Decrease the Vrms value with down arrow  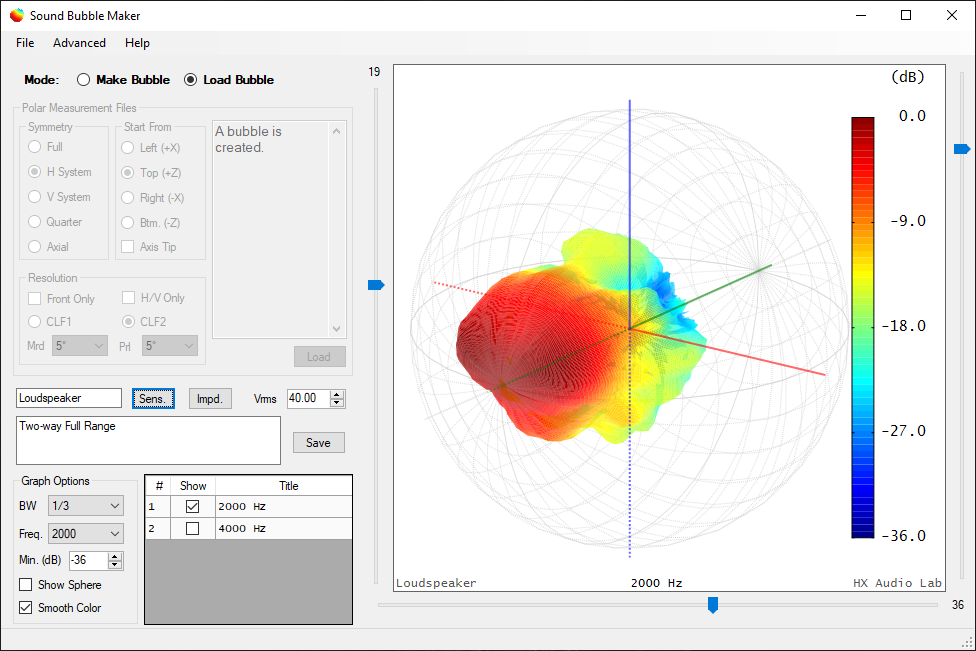337,403
